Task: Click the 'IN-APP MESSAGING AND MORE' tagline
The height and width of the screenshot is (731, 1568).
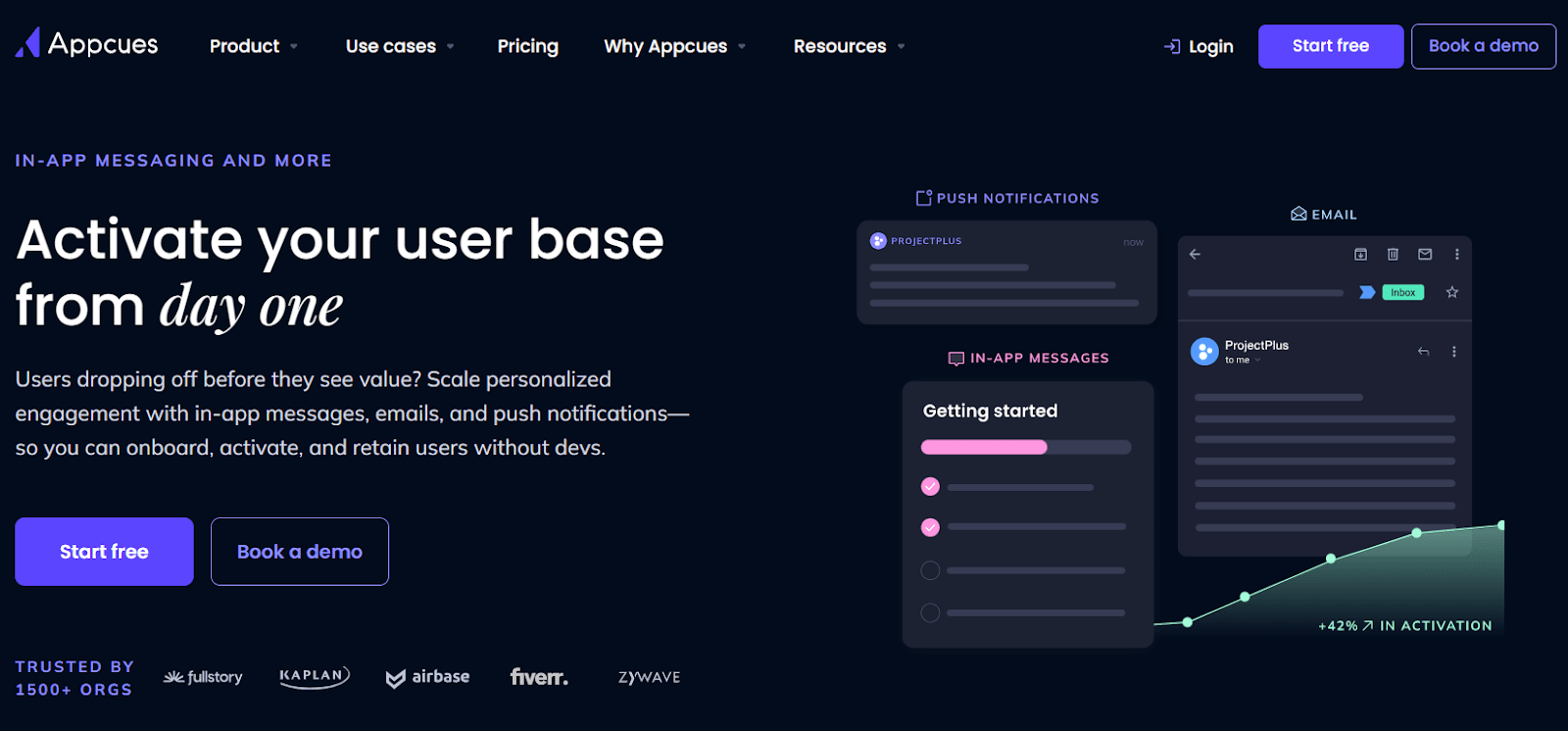Action: click(173, 161)
